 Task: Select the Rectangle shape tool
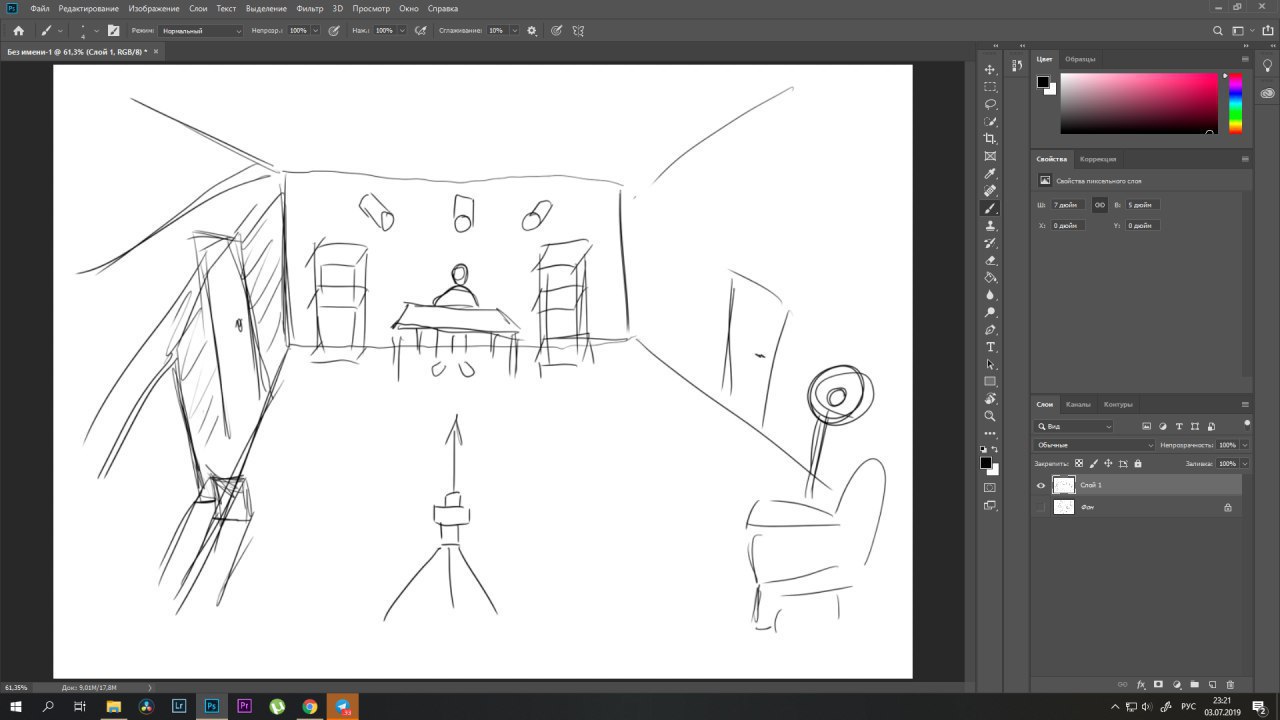tap(990, 382)
